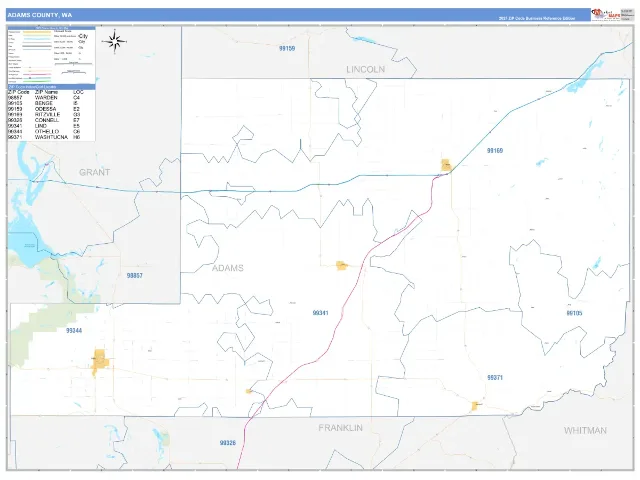This screenshot has height=480, width=640.
Task: Click the blue lake at the northeast county border
Action: point(584,78)
